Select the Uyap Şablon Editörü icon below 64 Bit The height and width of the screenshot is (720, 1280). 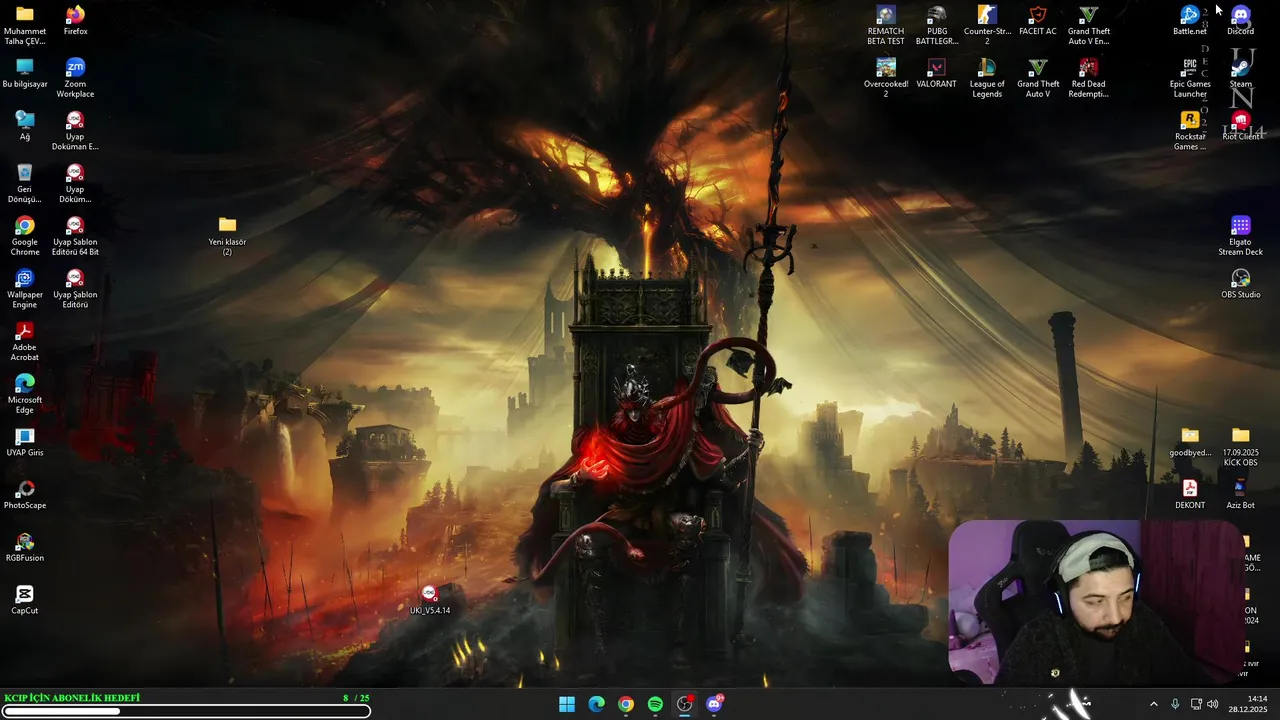(75, 289)
